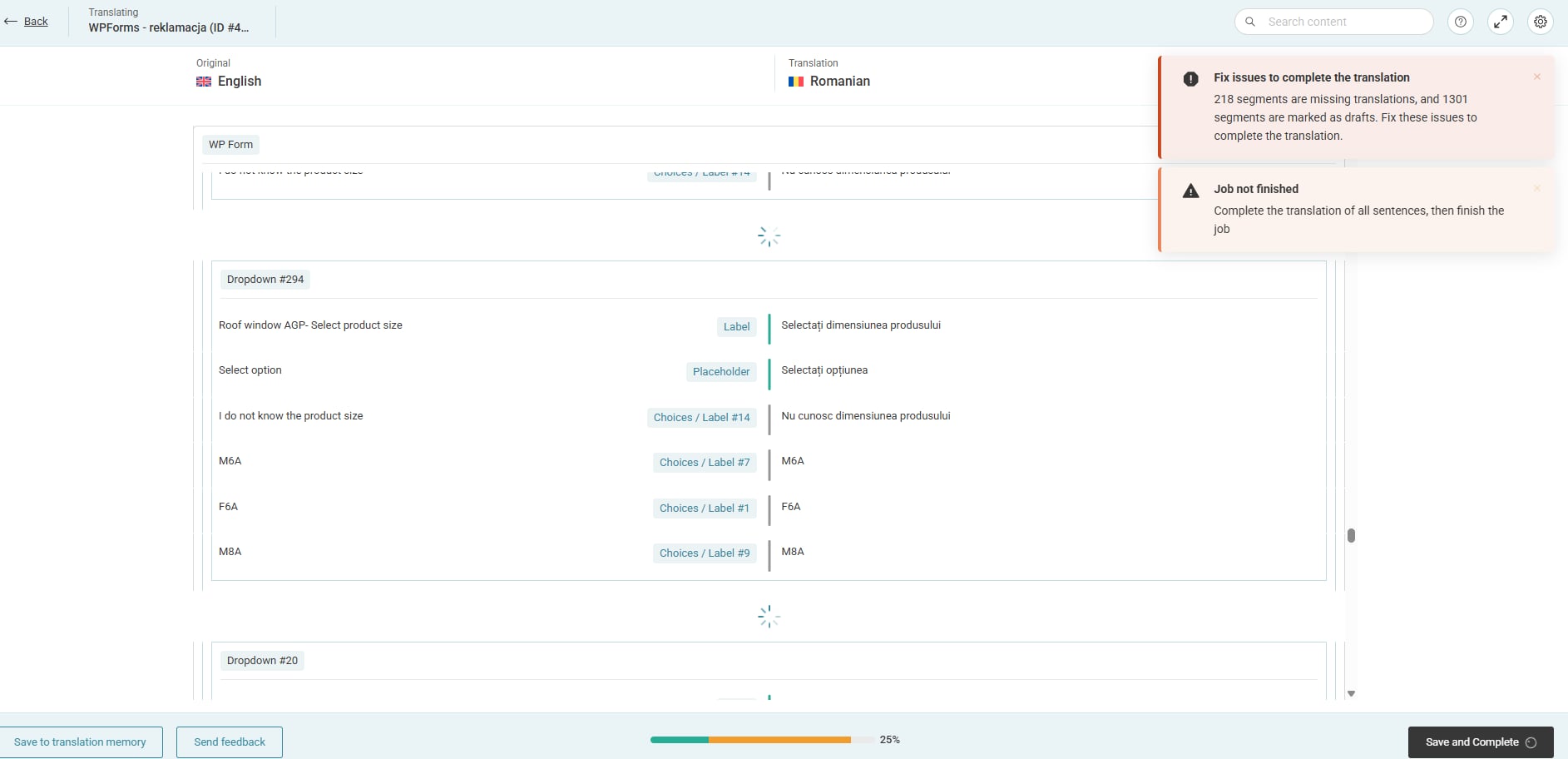Image resolution: width=1568 pixels, height=759 pixels.
Task: Edit translation 'Selectați dimensiunea produsului'
Action: coord(861,325)
